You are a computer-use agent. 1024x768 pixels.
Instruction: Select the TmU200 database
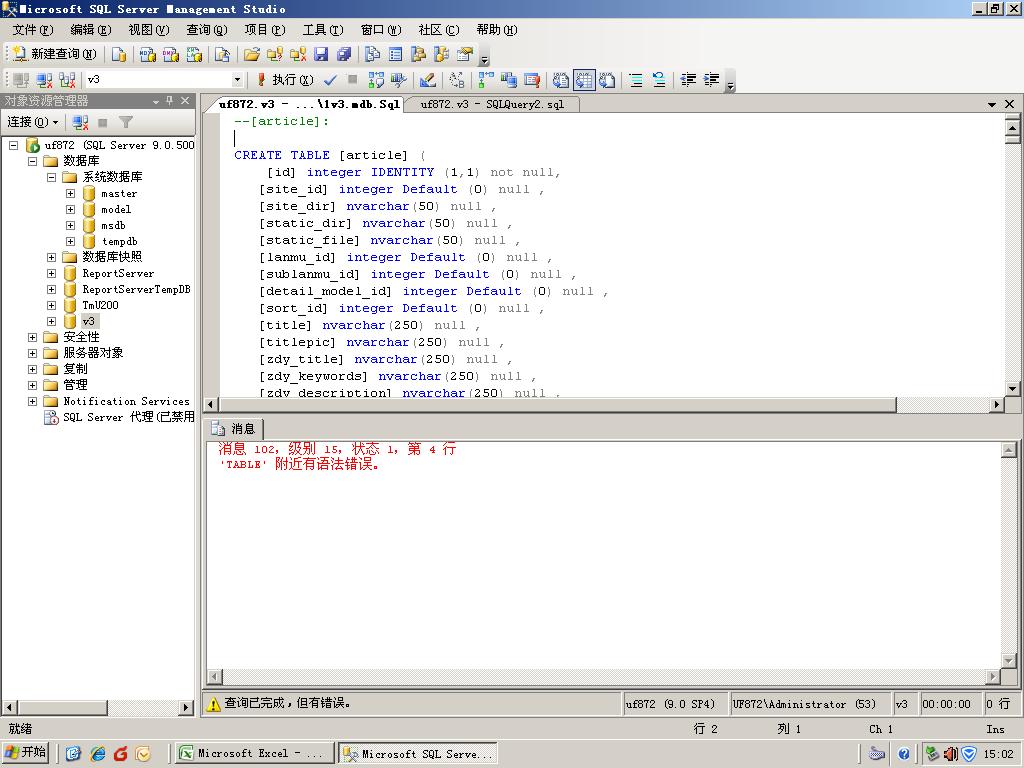tap(100, 305)
